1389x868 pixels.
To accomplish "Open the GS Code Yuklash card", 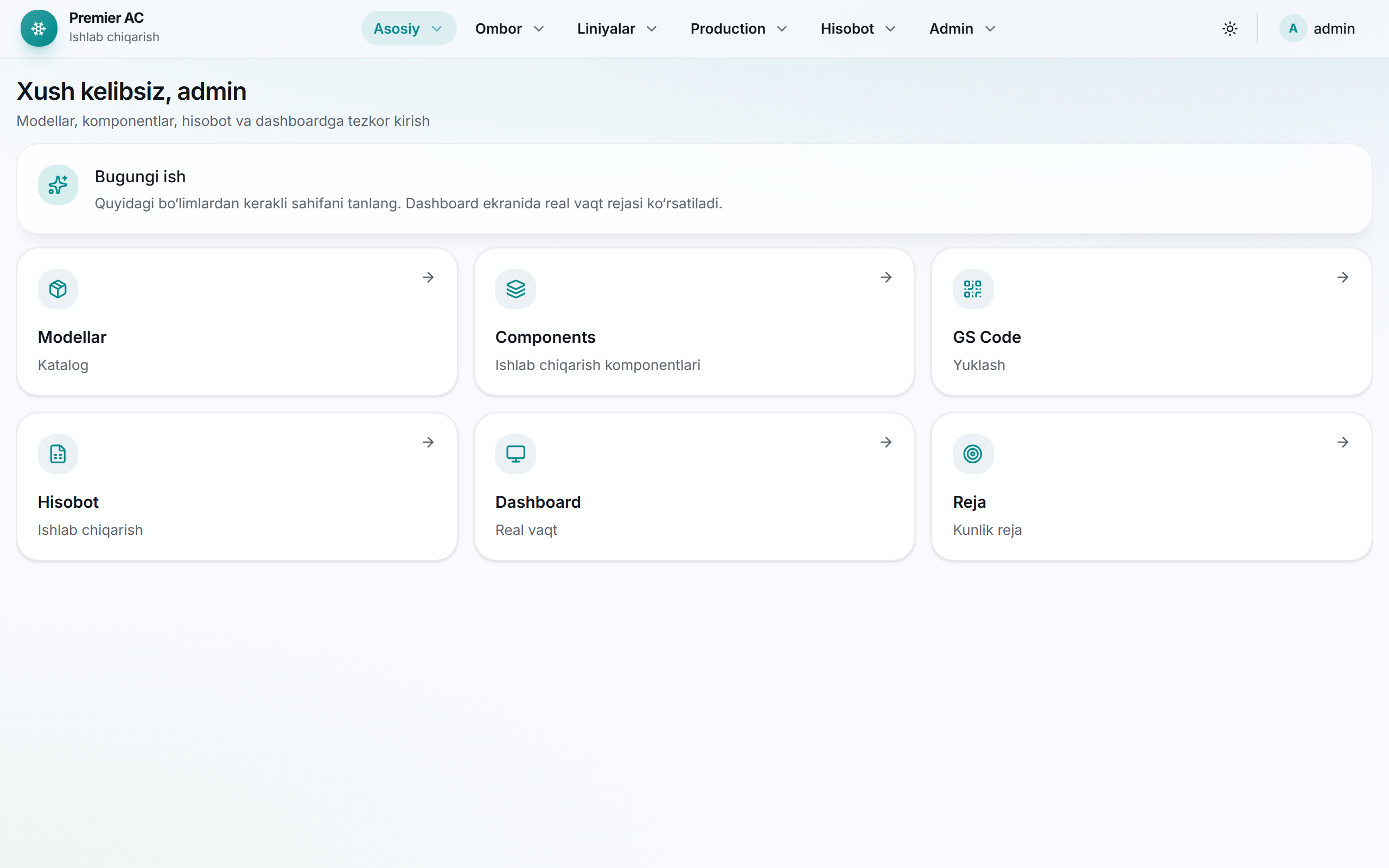I will [x=1151, y=322].
